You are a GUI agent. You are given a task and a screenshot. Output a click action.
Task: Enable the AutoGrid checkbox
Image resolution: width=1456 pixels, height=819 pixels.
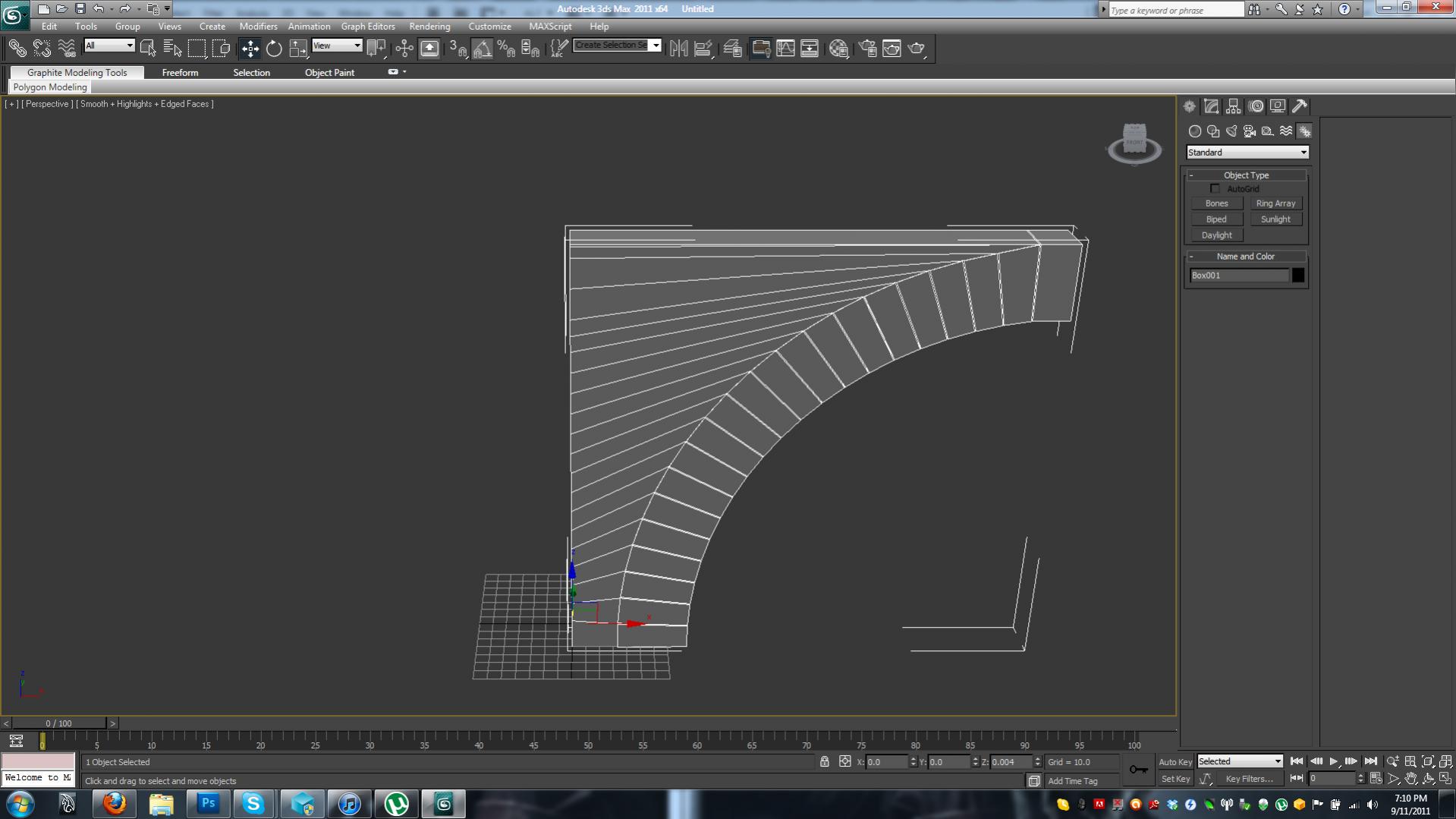(1215, 188)
